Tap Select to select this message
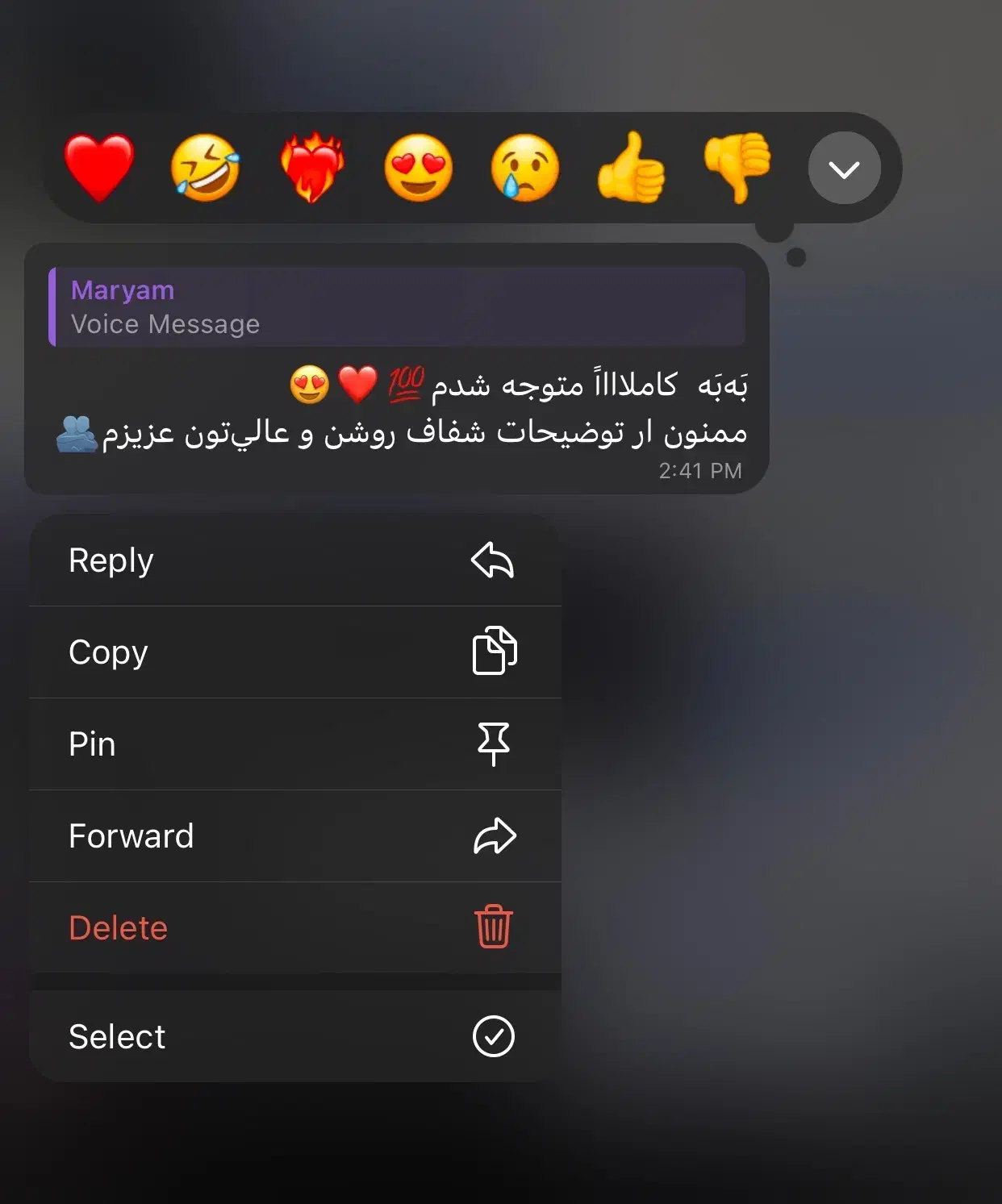 295,1036
